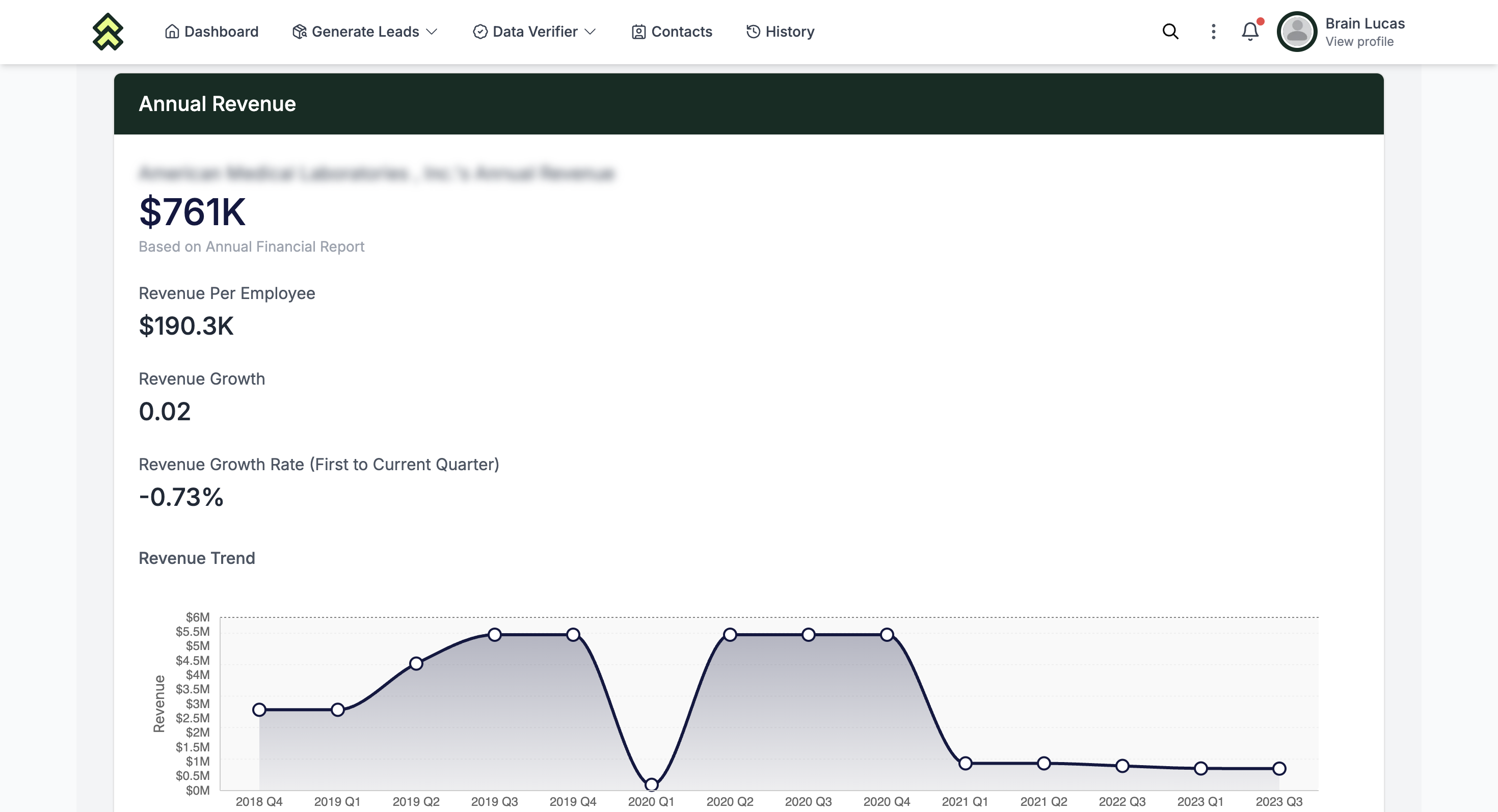
Task: Click the Revenue Trend heading
Action: [197, 558]
